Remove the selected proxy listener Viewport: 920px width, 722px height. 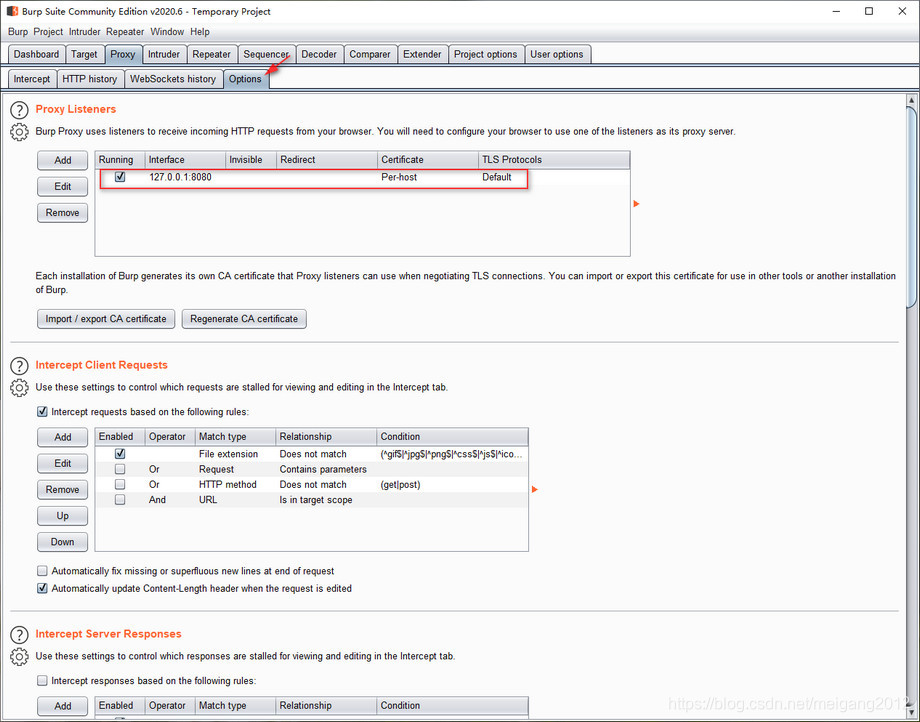point(63,213)
